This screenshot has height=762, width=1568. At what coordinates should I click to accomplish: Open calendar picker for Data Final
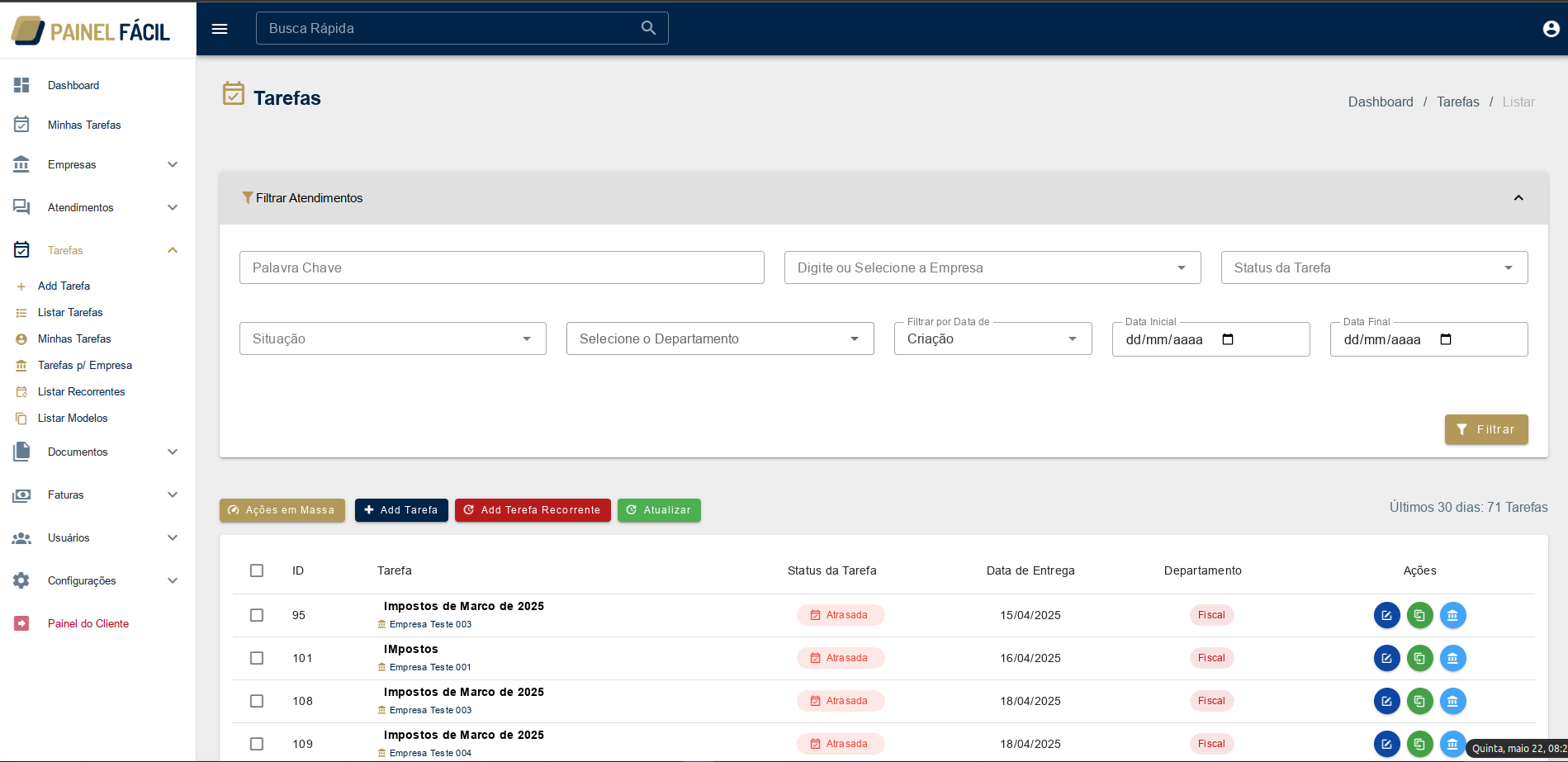[1446, 339]
